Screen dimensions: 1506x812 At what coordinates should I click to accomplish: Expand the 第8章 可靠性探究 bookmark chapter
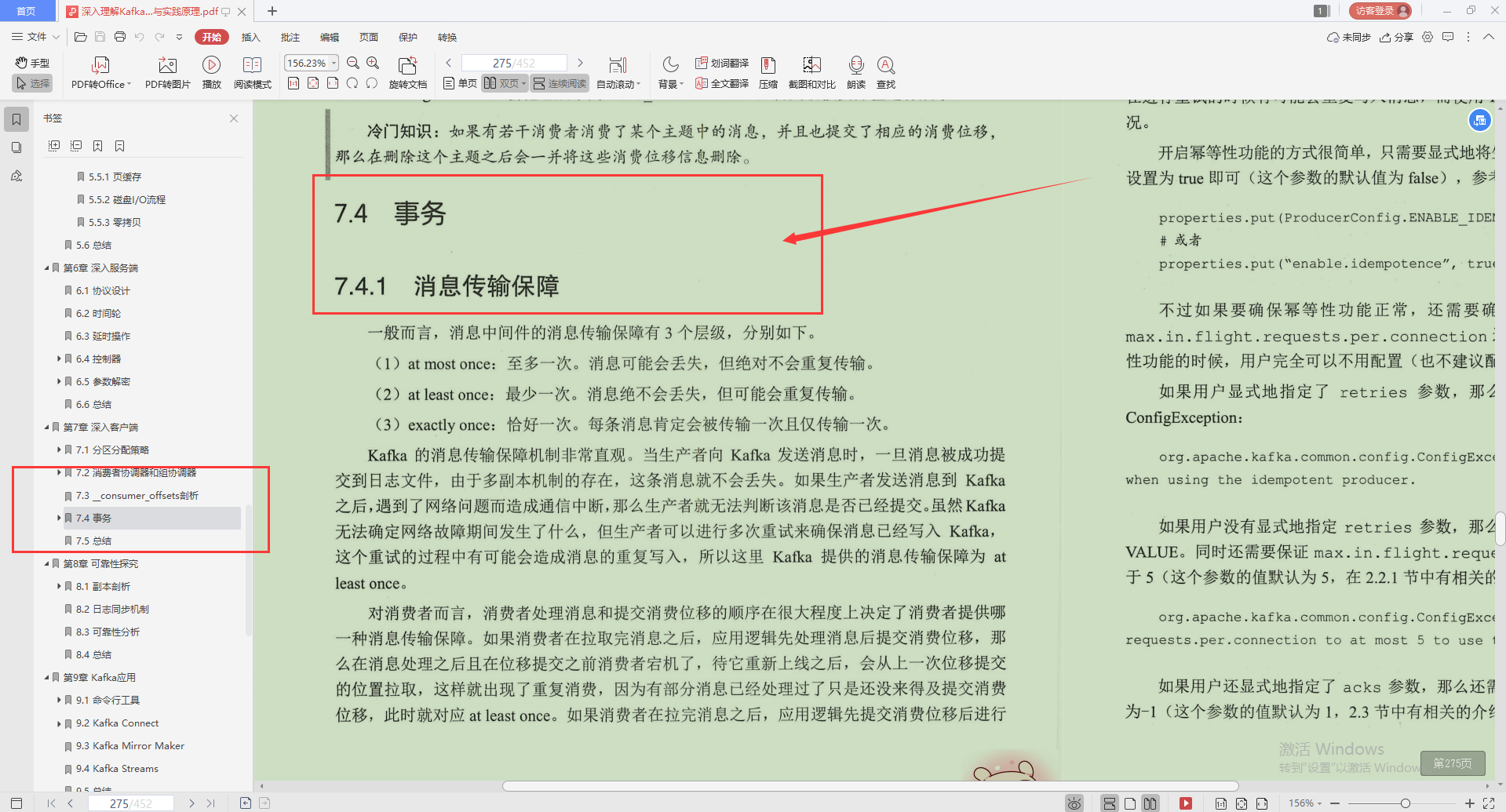coord(47,563)
